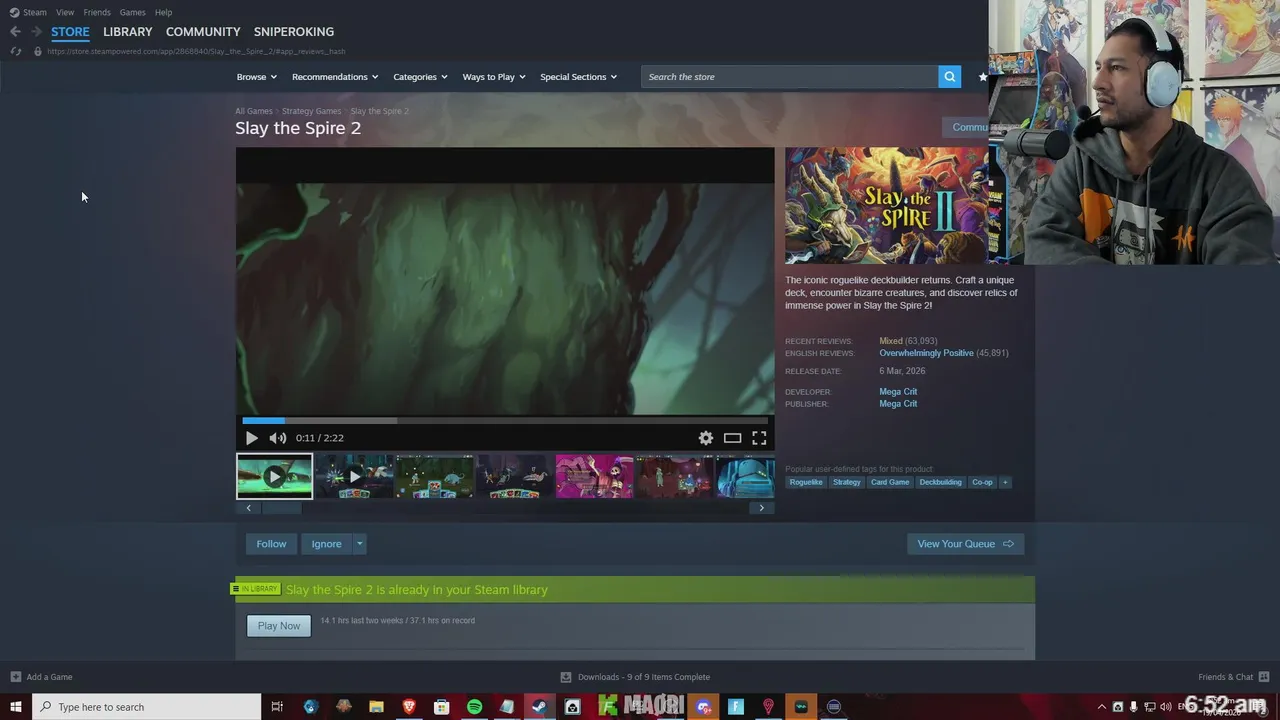Open the Mega Crit developer link
The image size is (1280, 720).
[898, 392]
